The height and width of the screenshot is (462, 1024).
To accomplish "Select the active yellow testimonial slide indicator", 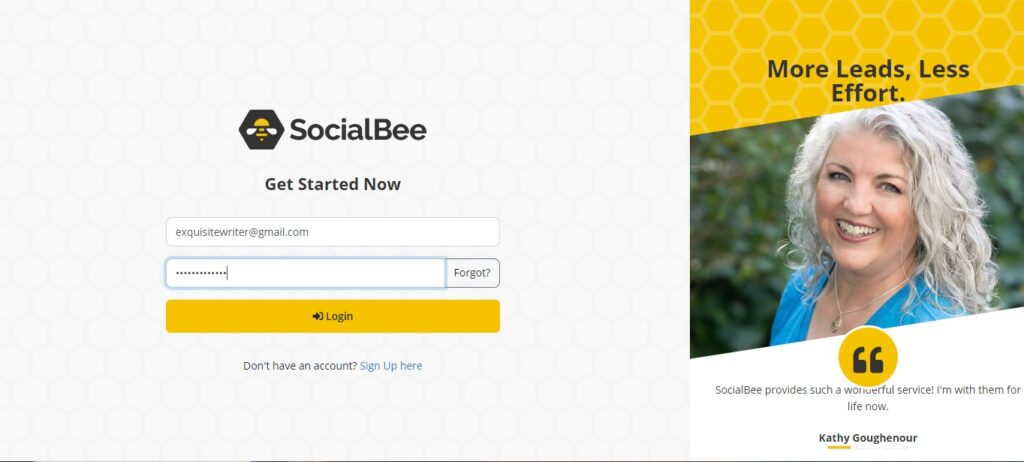I will (x=838, y=448).
